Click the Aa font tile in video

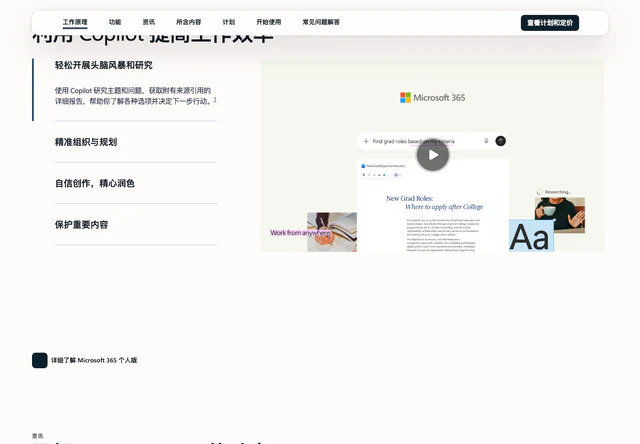pos(531,236)
